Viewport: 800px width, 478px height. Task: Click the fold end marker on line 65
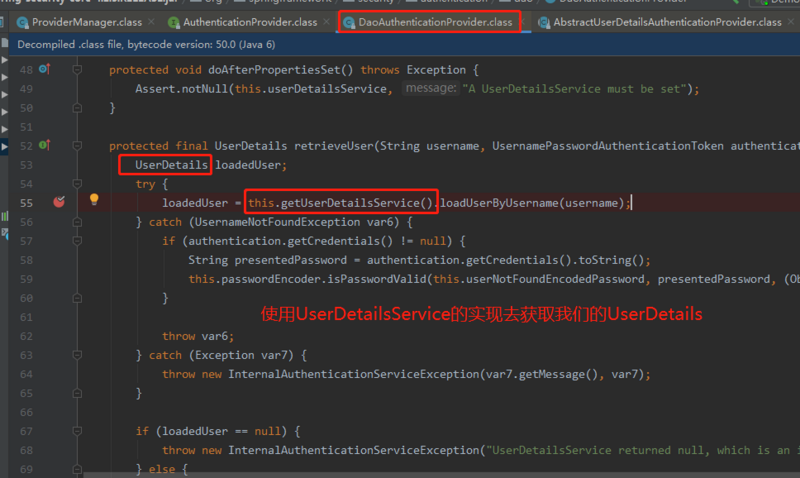77,393
